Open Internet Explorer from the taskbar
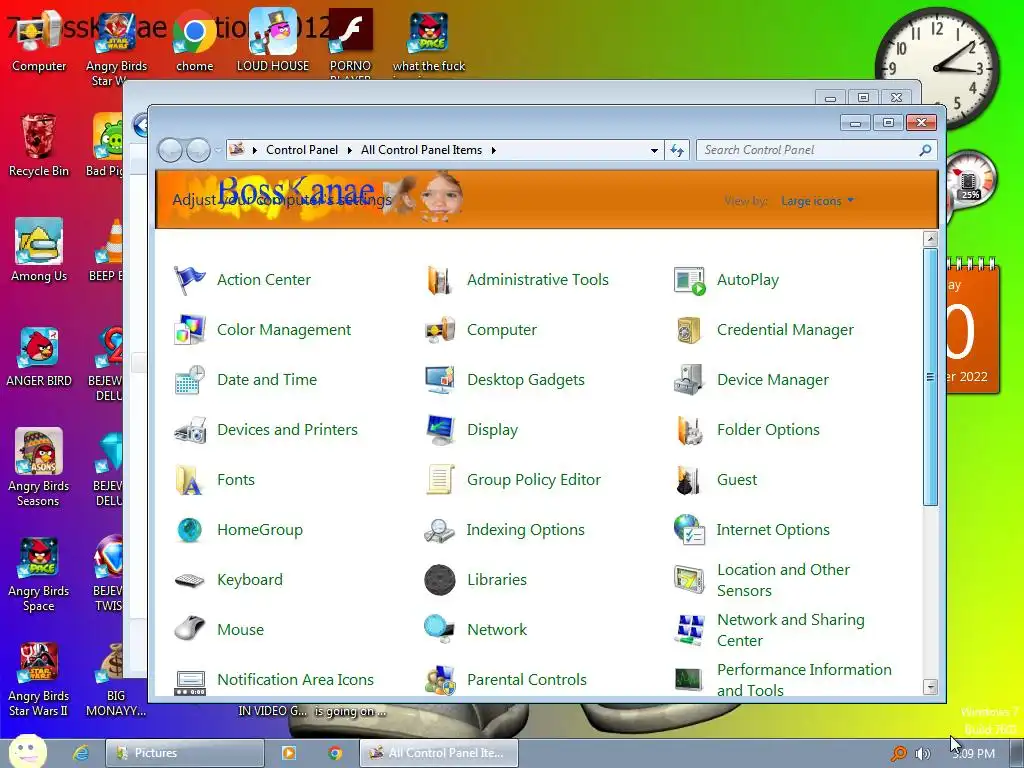Screen dimensions: 1024x768 pos(81,753)
